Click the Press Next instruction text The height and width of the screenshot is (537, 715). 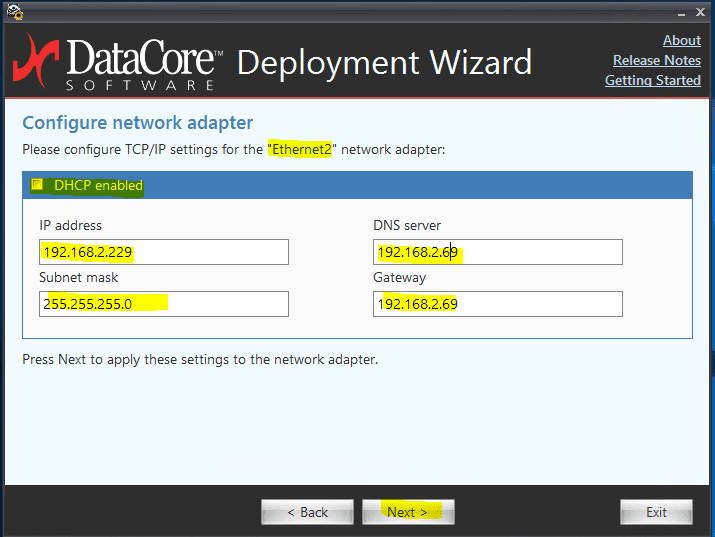[x=200, y=359]
